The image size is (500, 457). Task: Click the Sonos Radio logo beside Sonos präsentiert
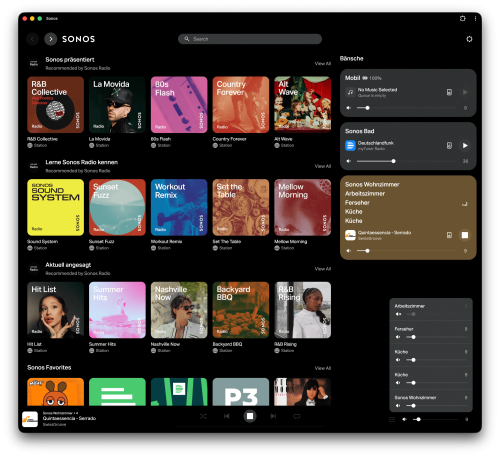(34, 63)
